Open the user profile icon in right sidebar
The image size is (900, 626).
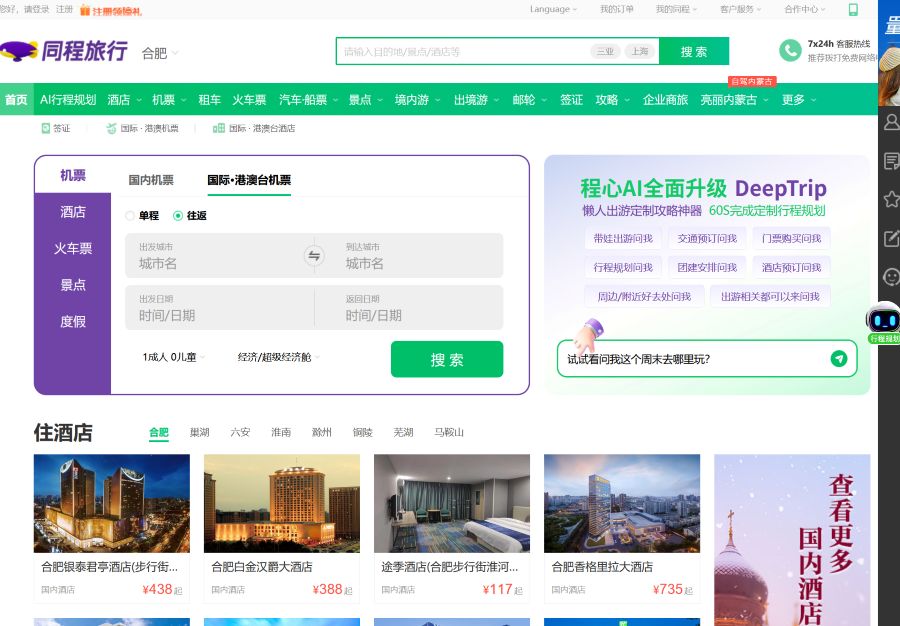892,123
